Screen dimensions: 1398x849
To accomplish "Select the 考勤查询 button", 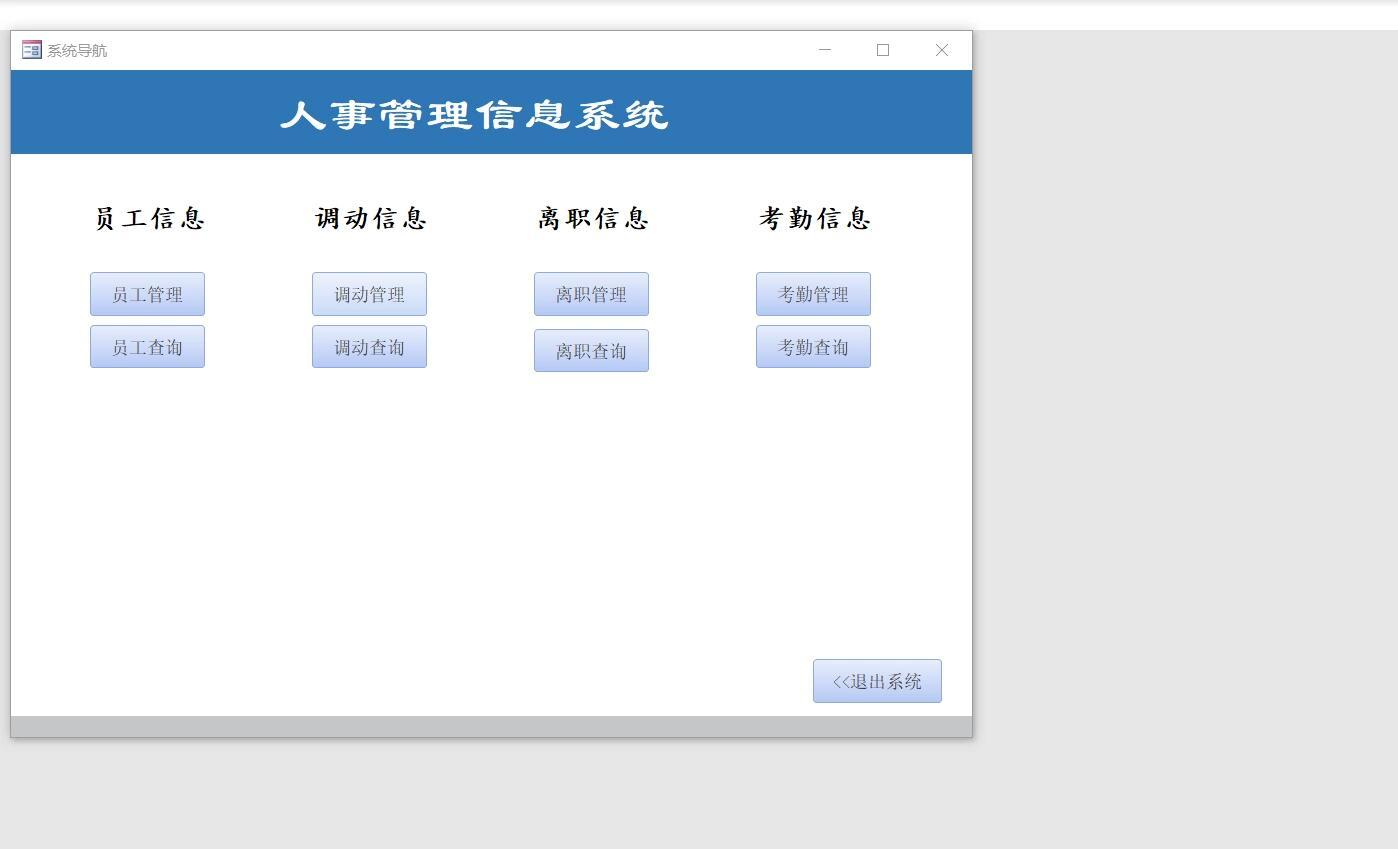I will point(813,347).
